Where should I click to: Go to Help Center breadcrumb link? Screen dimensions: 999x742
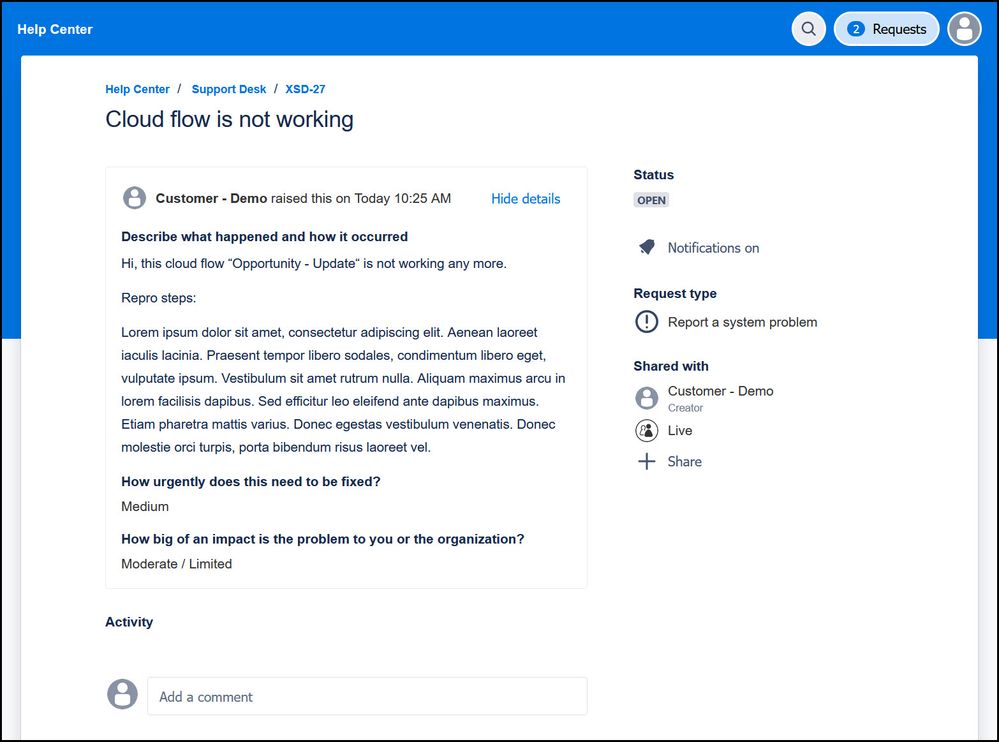137,89
